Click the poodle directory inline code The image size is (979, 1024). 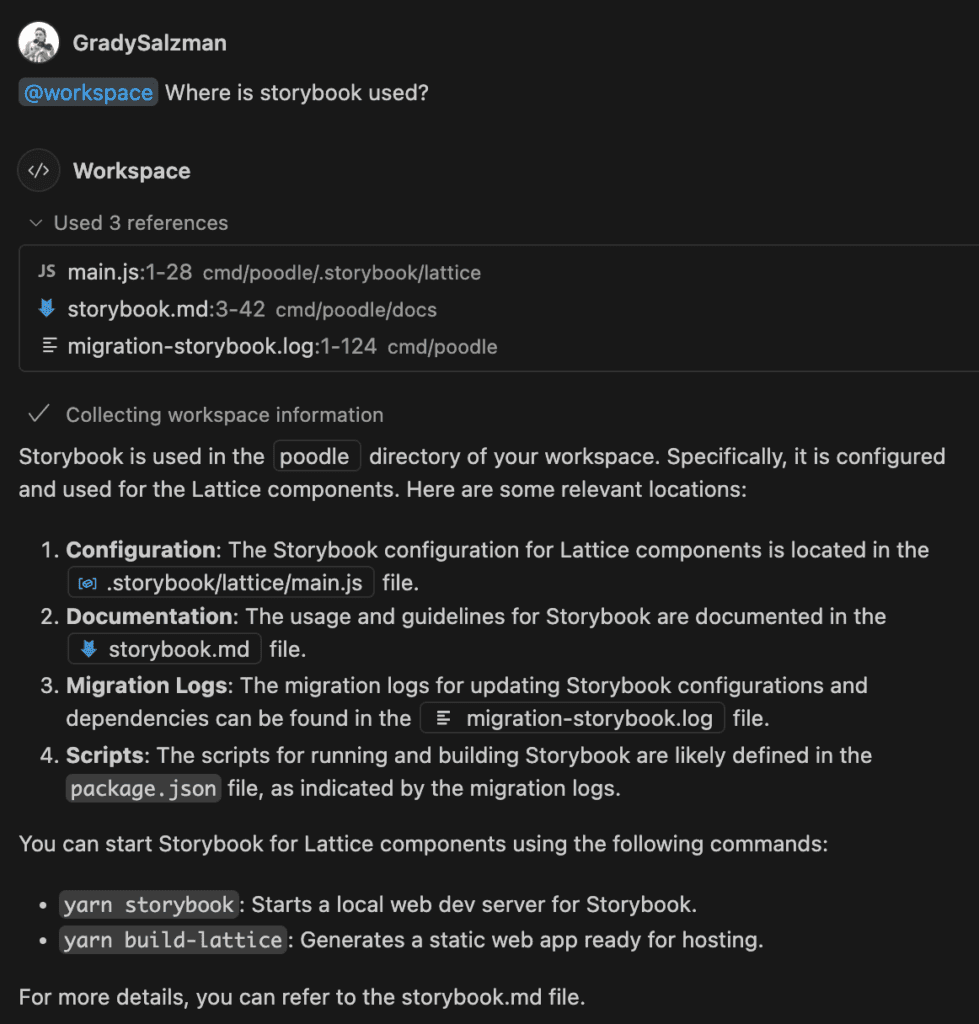317,457
